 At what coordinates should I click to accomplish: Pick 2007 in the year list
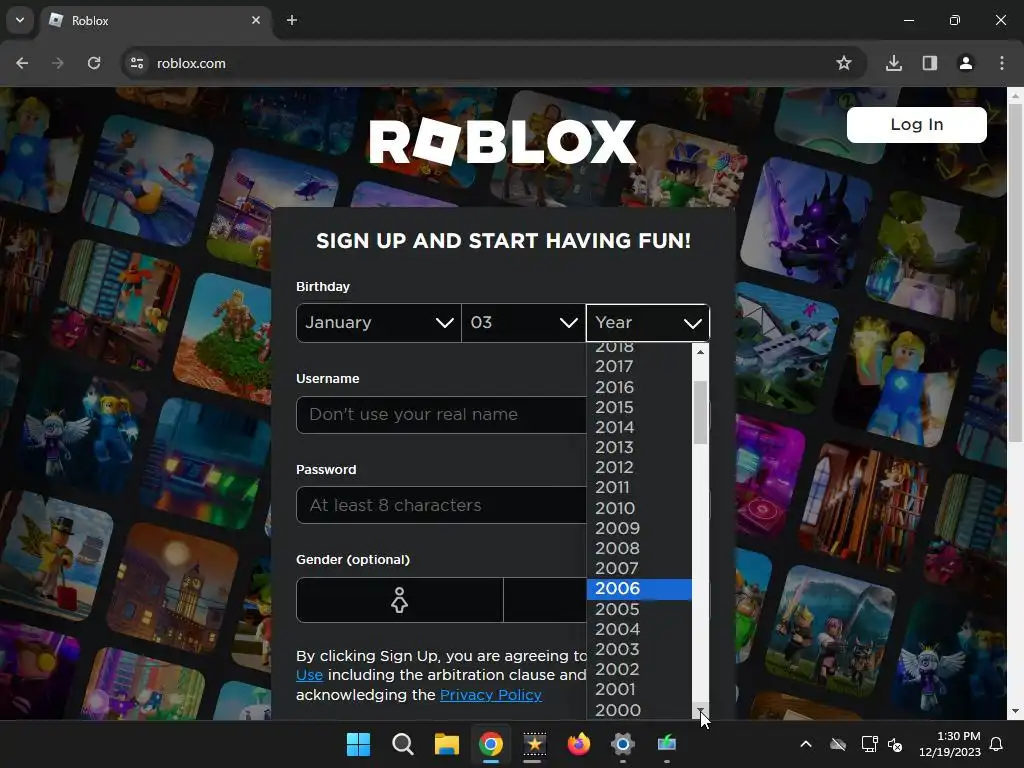point(639,569)
